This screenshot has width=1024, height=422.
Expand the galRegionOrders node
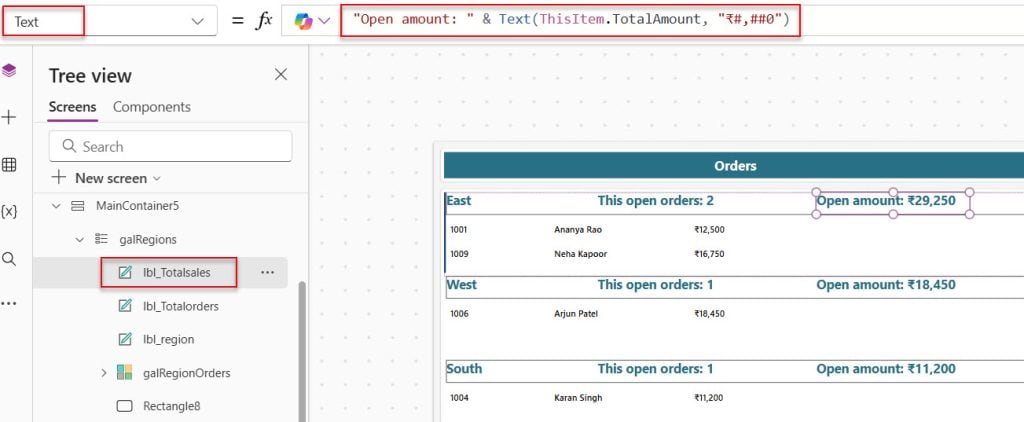[x=104, y=373]
